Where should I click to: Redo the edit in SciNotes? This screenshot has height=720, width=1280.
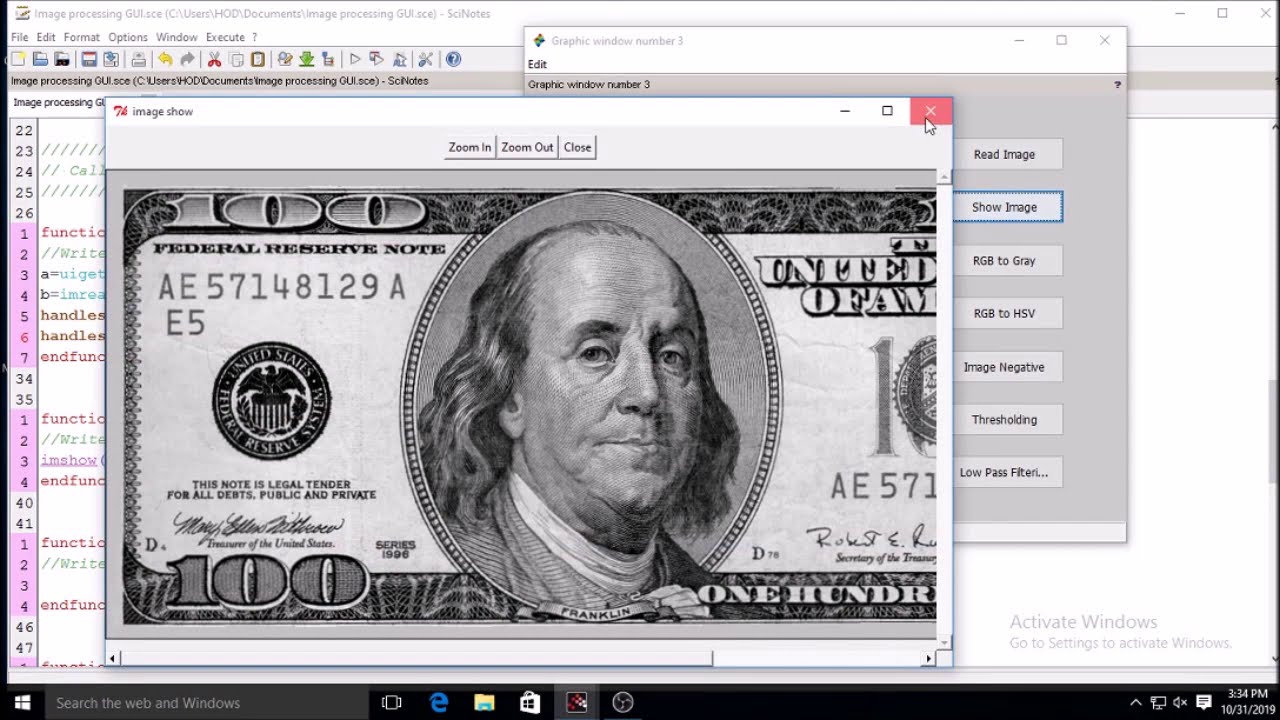(187, 59)
